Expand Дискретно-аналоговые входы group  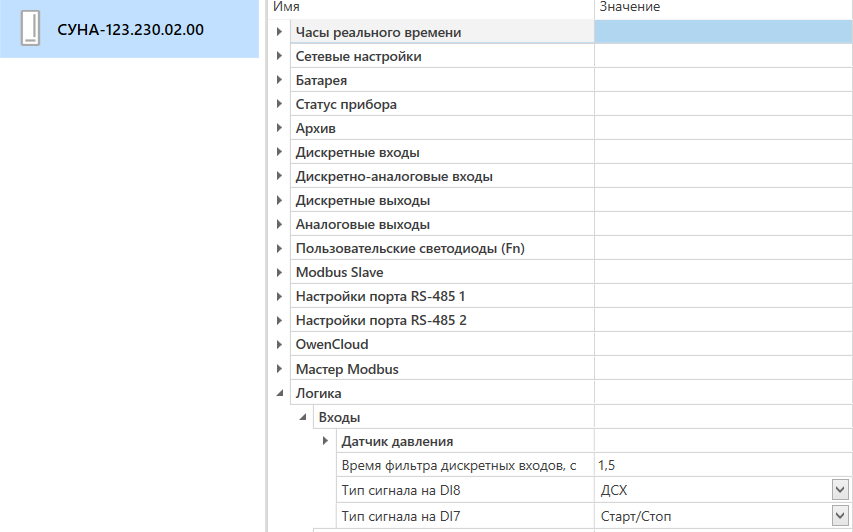(x=279, y=175)
